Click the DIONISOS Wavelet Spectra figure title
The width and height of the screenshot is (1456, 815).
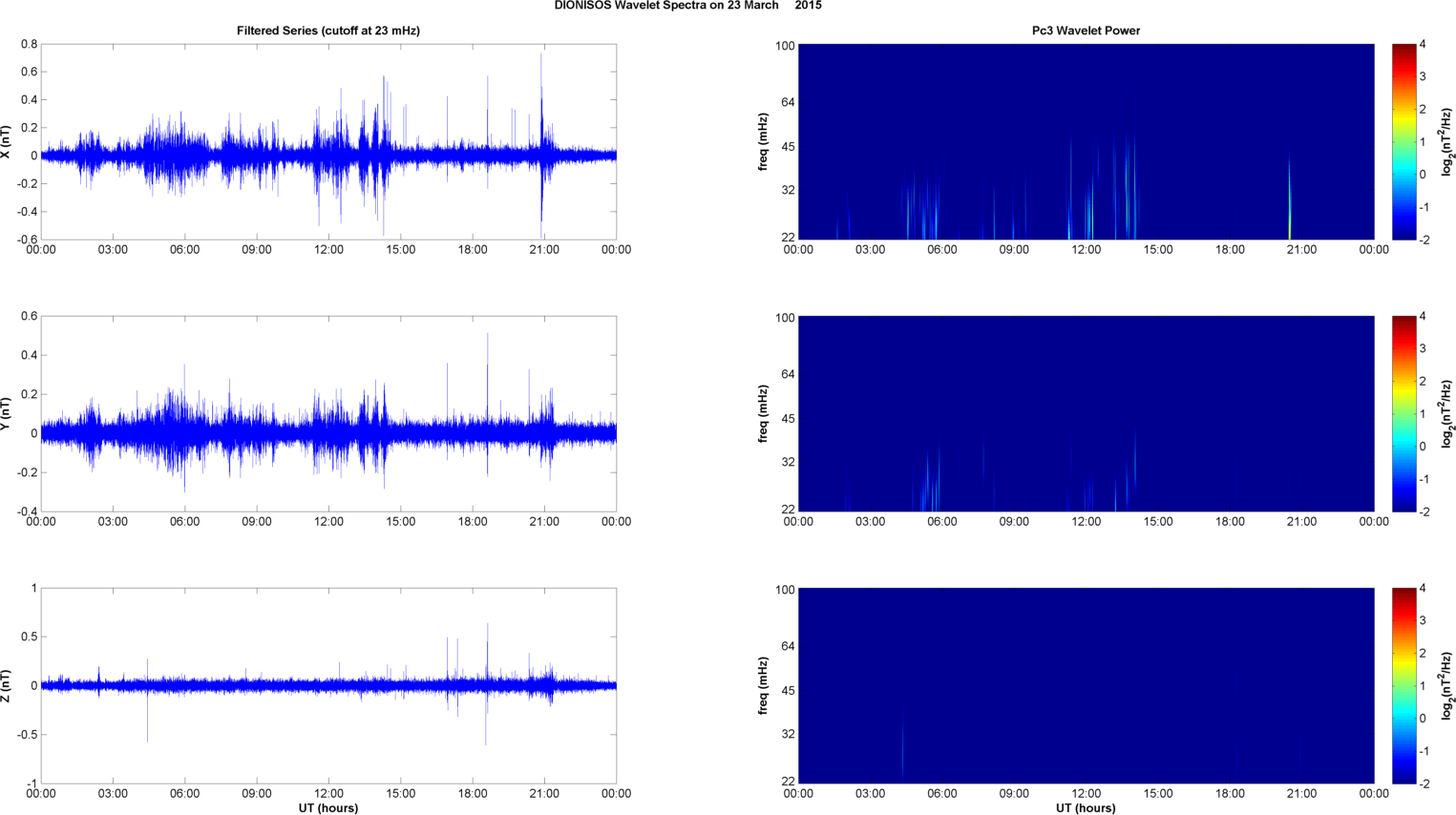pyautogui.click(x=687, y=6)
